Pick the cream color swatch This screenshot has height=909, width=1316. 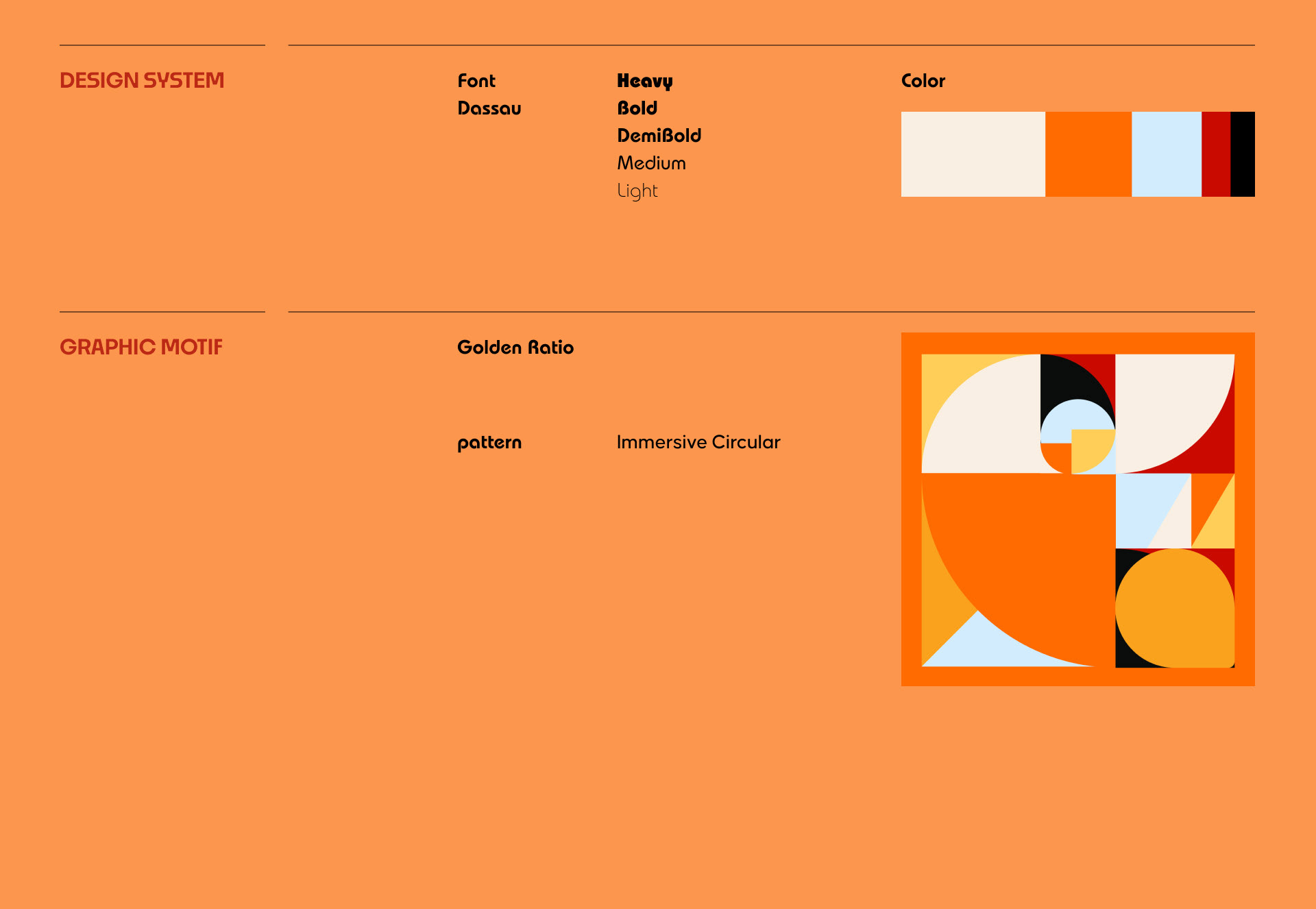pyautogui.click(x=973, y=154)
